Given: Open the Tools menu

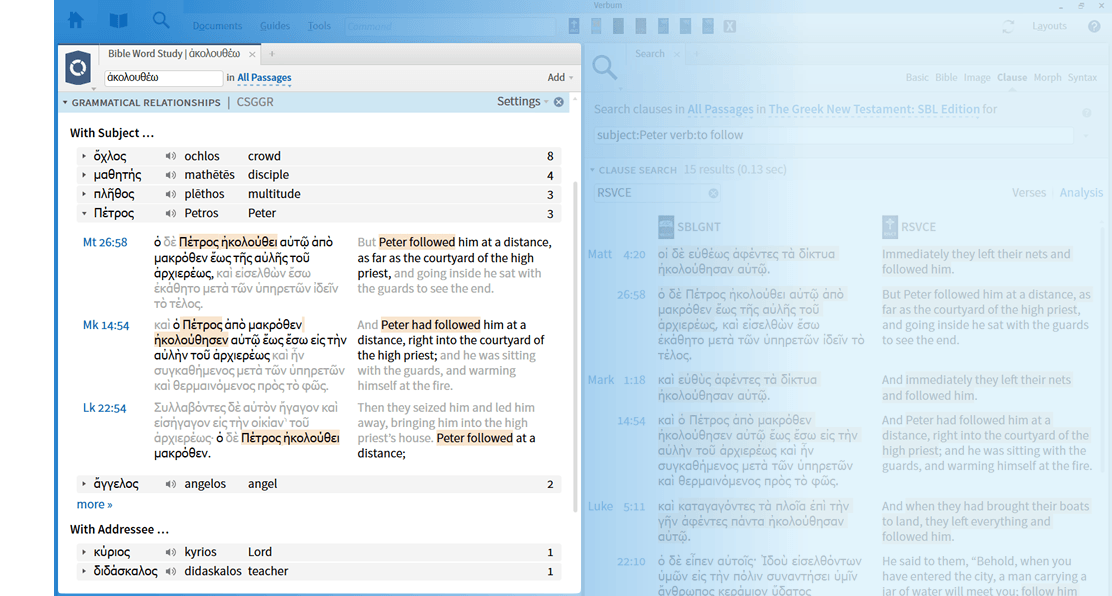Looking at the screenshot, I should point(319,26).
